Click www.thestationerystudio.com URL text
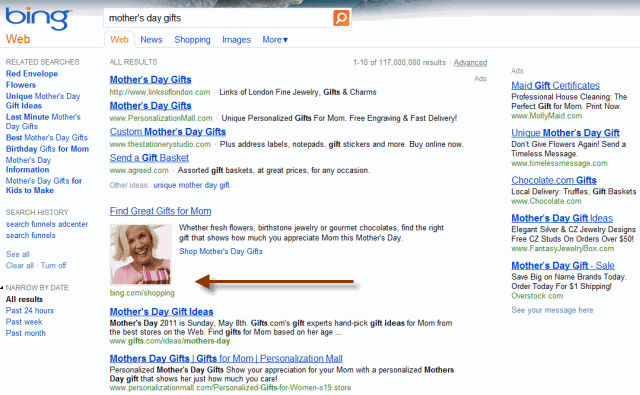The width and height of the screenshot is (640, 395). [160, 144]
